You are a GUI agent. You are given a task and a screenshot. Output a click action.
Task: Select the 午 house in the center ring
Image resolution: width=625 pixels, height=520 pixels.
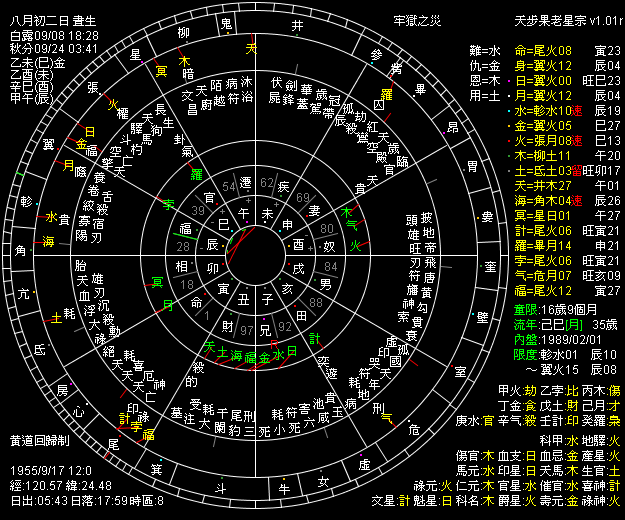click(x=244, y=213)
